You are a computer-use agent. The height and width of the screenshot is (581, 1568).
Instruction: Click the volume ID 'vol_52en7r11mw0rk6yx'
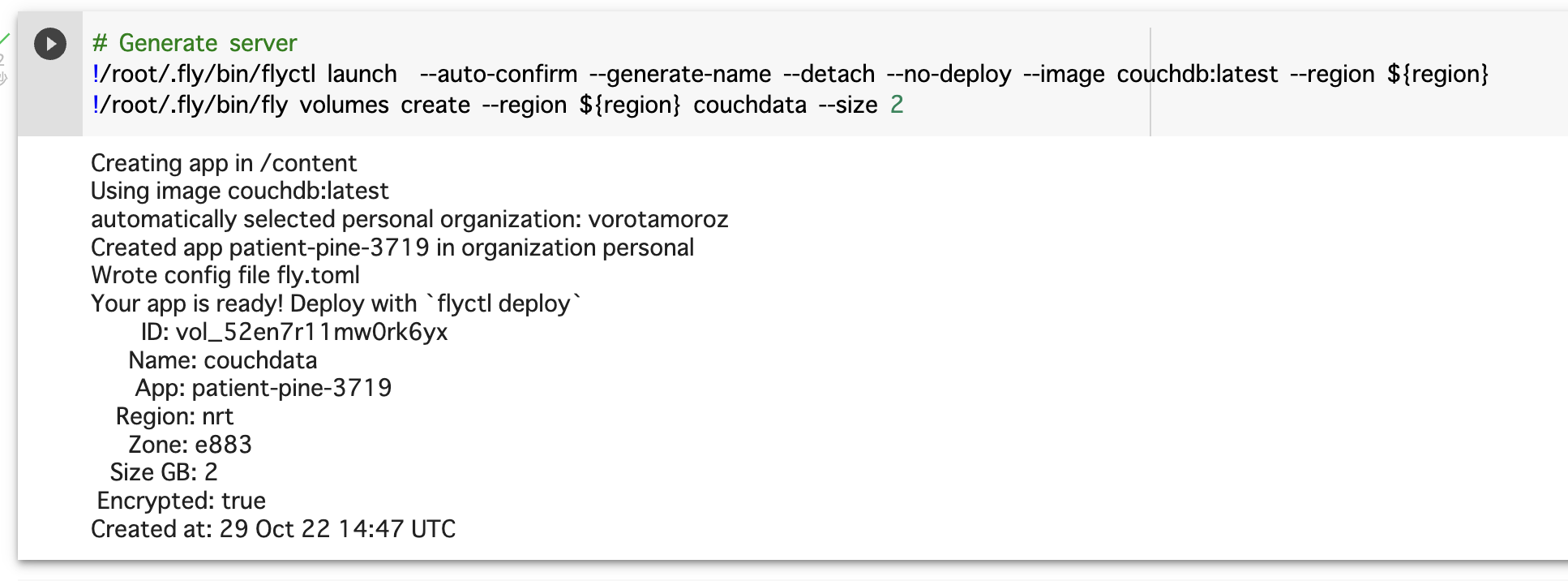[x=311, y=332]
